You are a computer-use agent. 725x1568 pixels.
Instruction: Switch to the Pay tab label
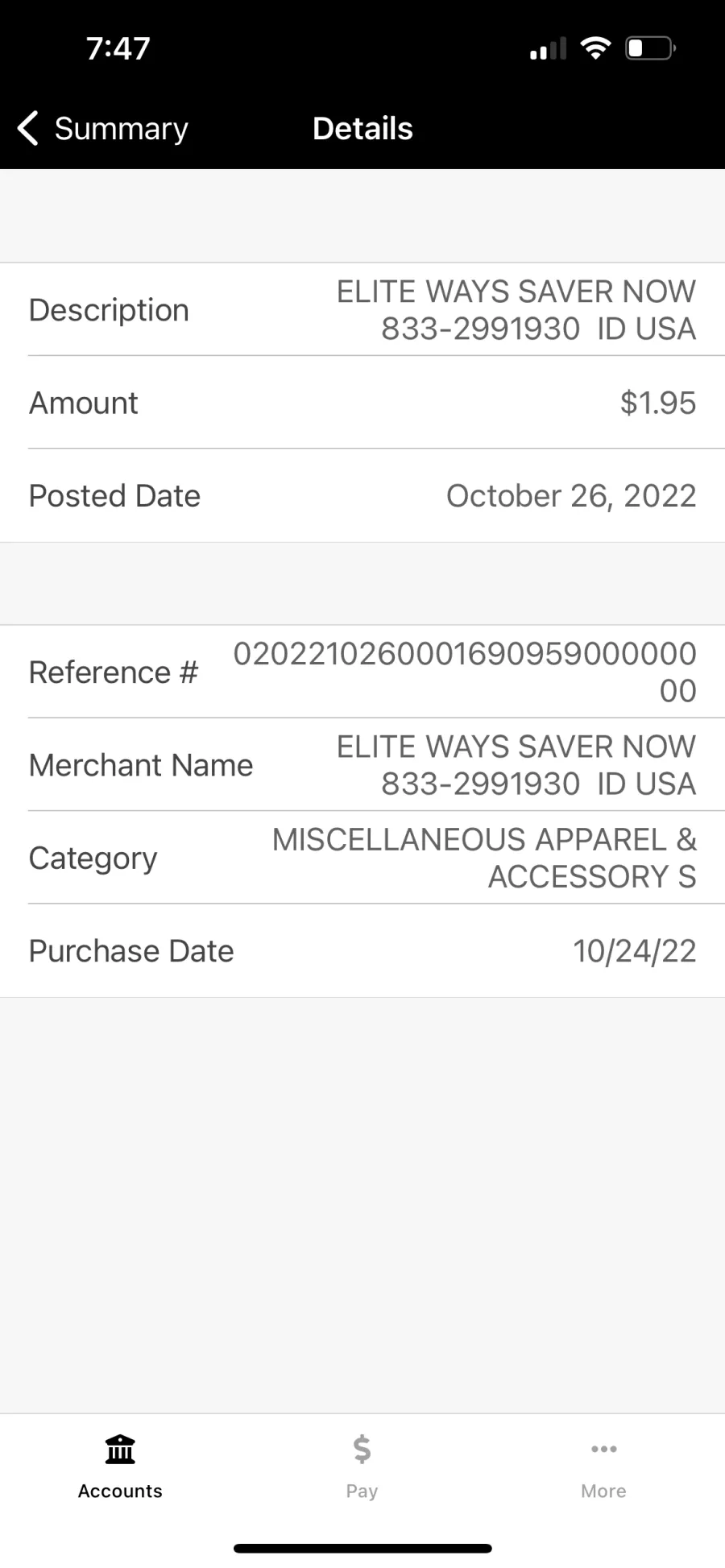[362, 1491]
